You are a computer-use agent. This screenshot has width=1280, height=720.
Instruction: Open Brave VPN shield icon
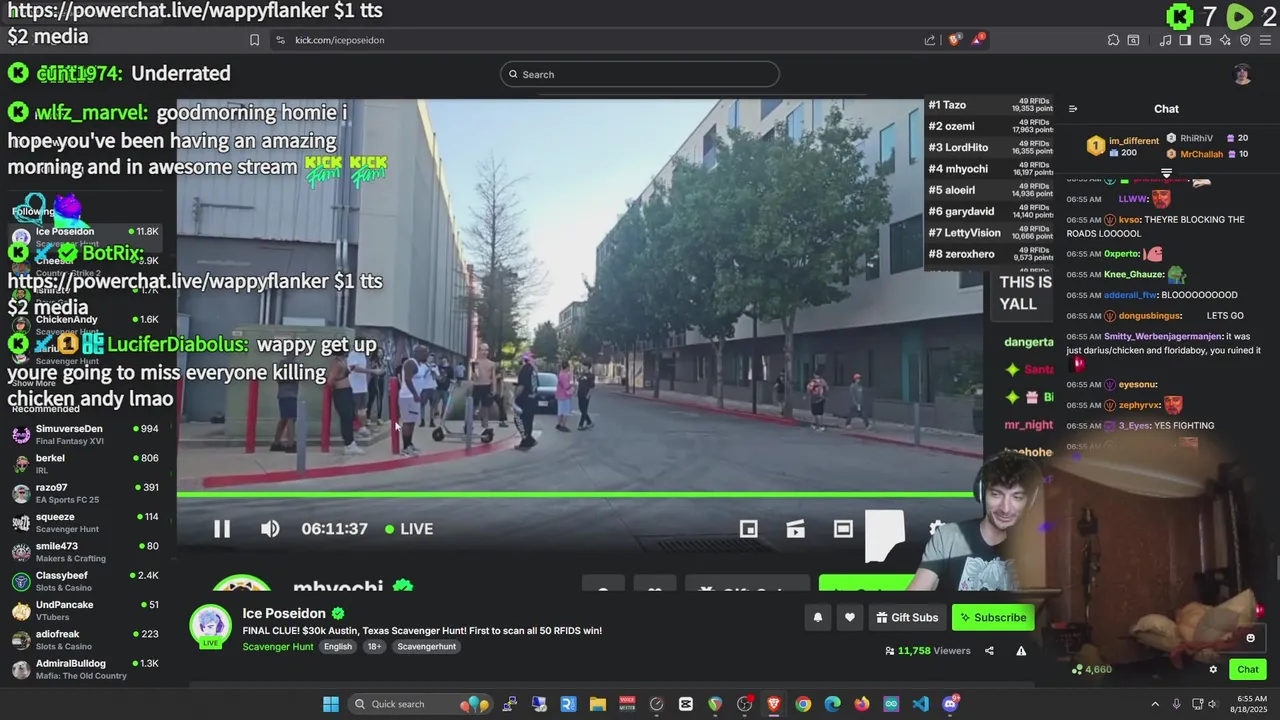click(x=1245, y=40)
